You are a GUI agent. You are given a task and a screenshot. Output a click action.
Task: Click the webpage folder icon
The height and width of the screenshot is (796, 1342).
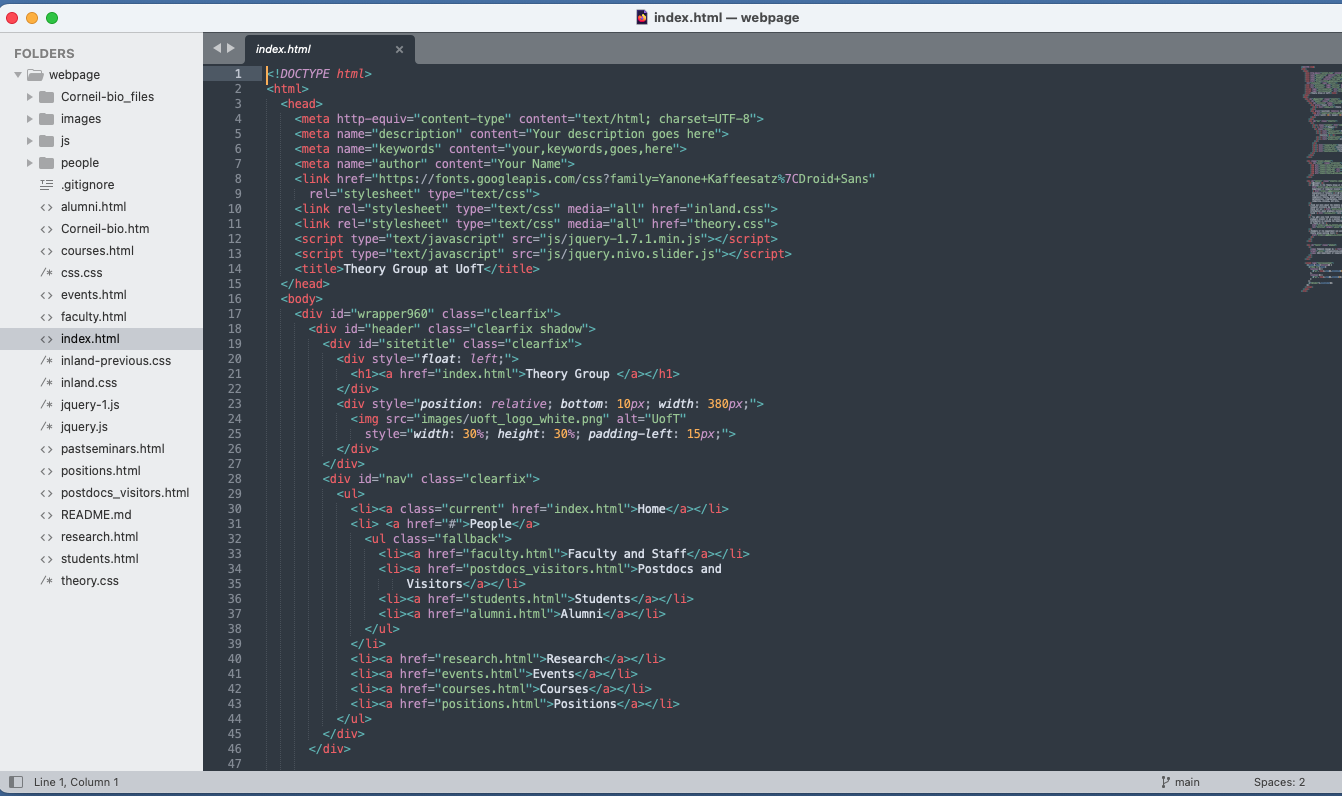click(x=35, y=75)
